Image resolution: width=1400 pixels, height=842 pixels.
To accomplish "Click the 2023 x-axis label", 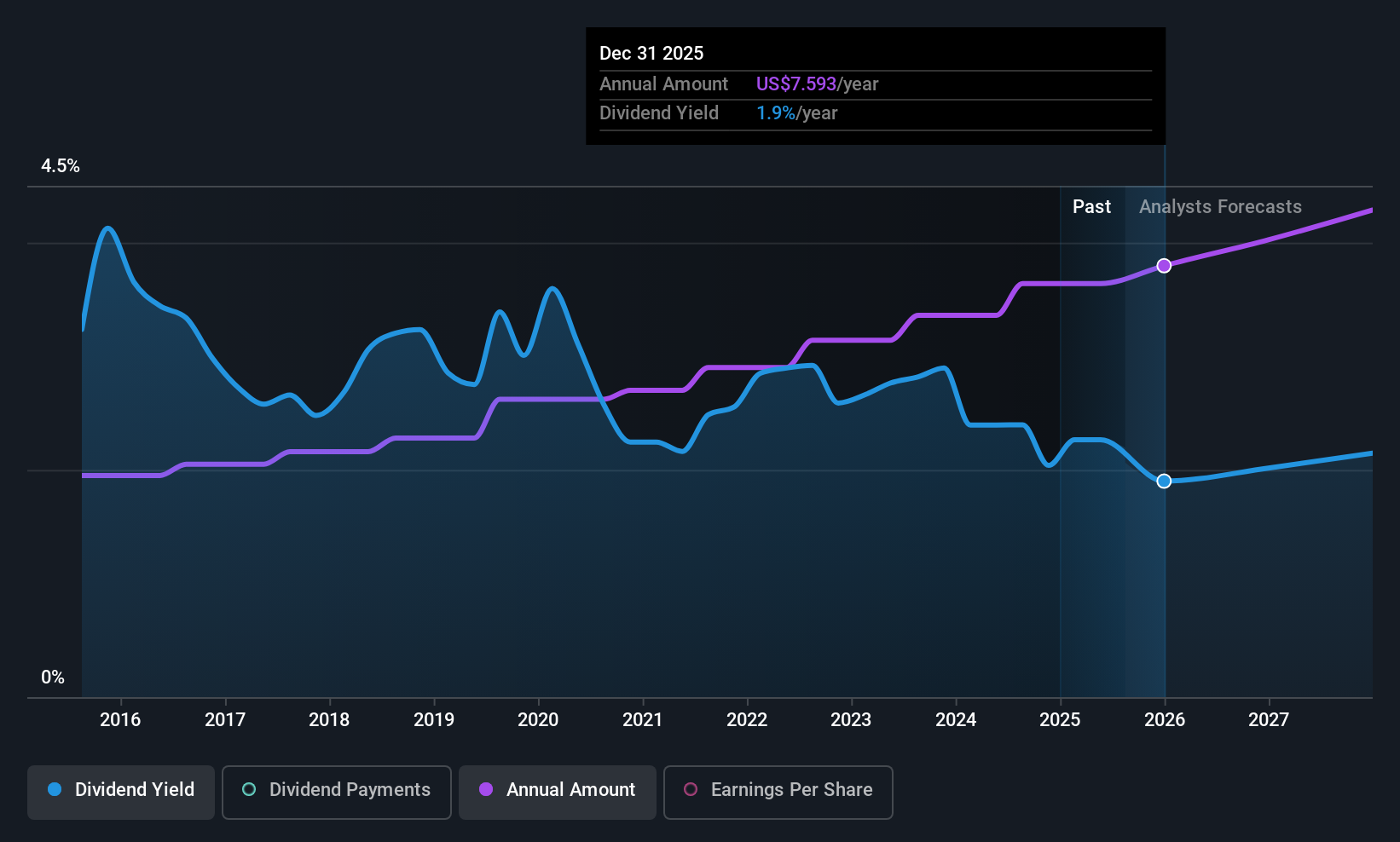I will (851, 720).
